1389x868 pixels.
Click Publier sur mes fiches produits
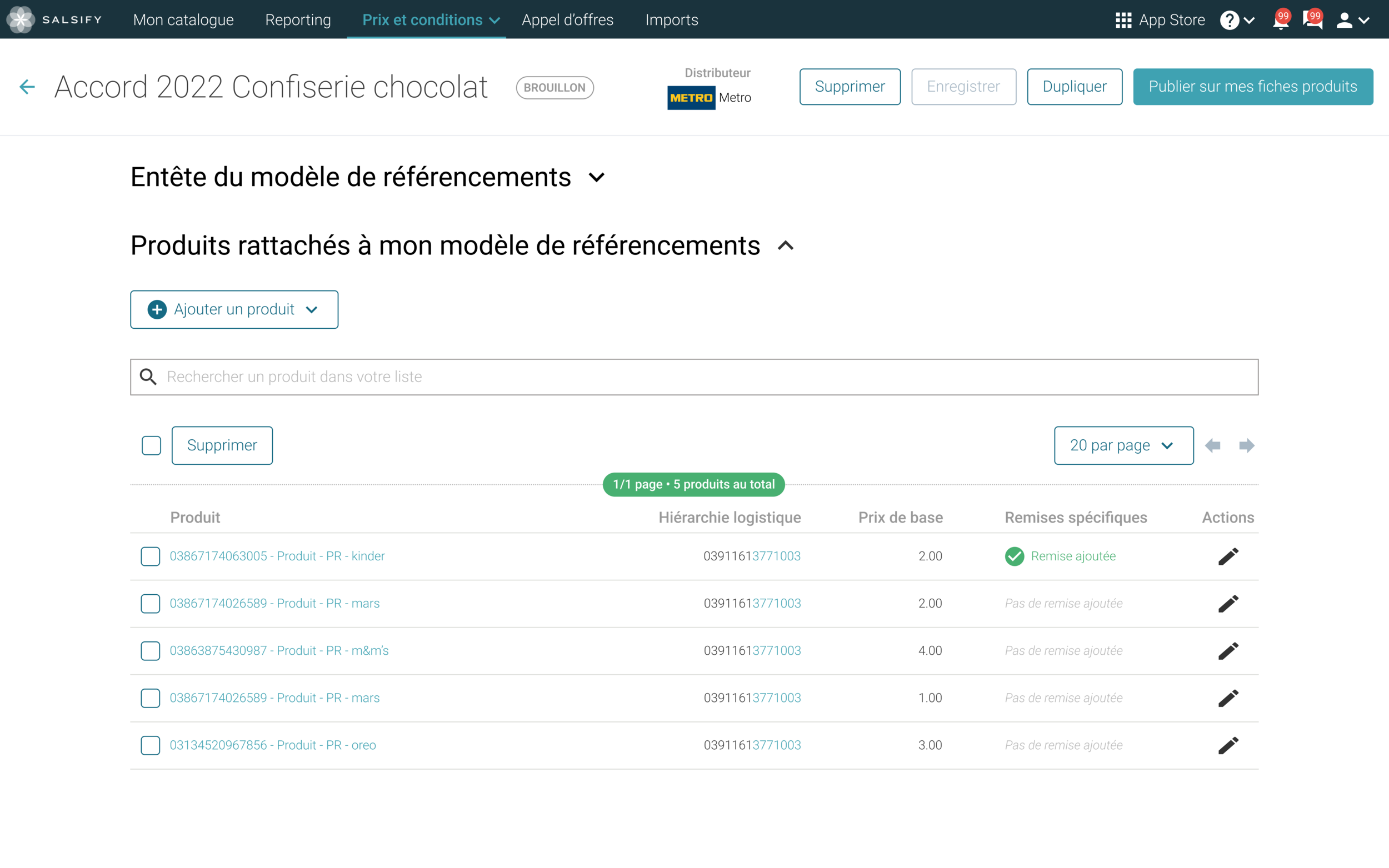point(1253,87)
